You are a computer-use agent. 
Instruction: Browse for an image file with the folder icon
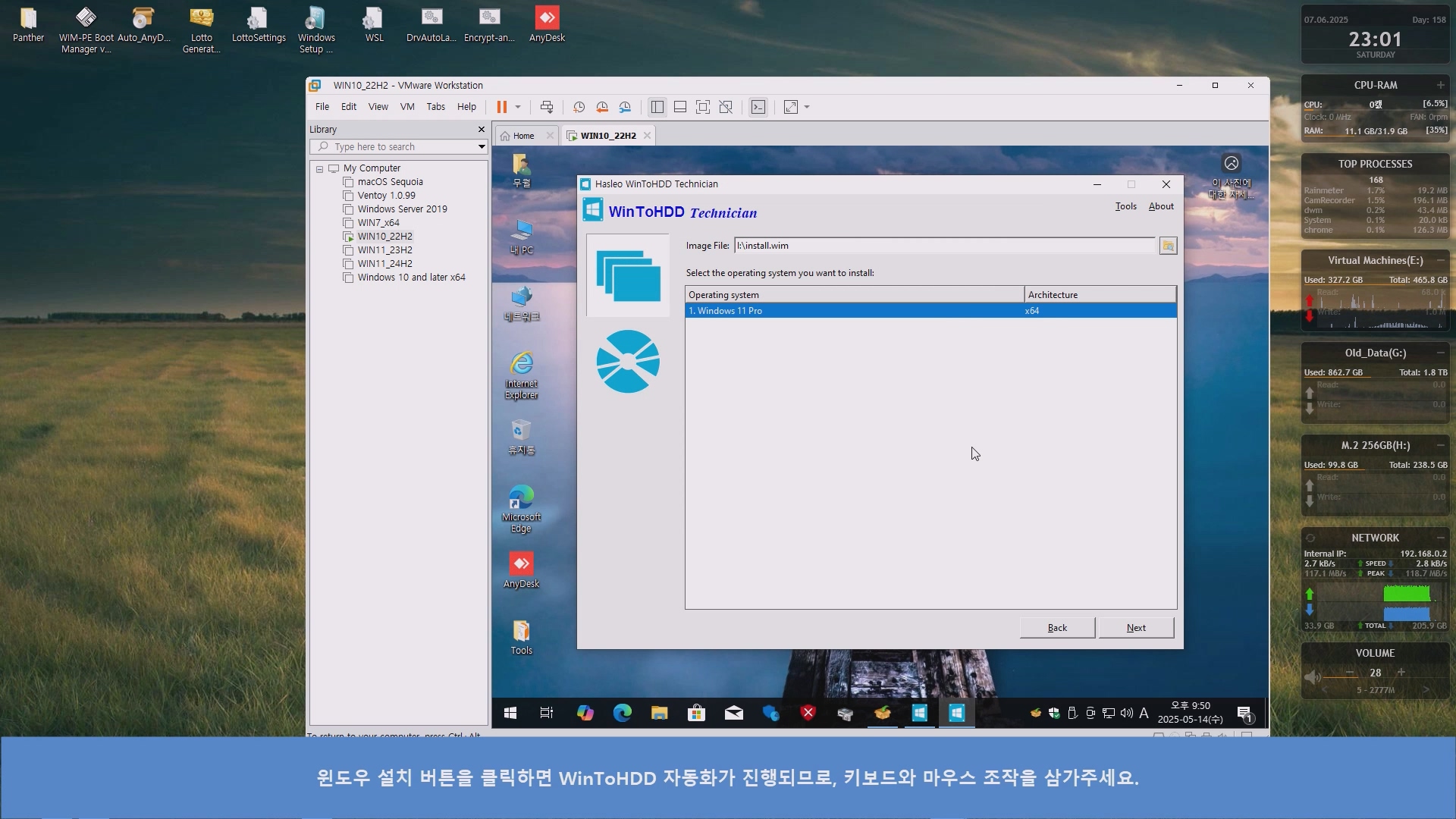click(1168, 246)
